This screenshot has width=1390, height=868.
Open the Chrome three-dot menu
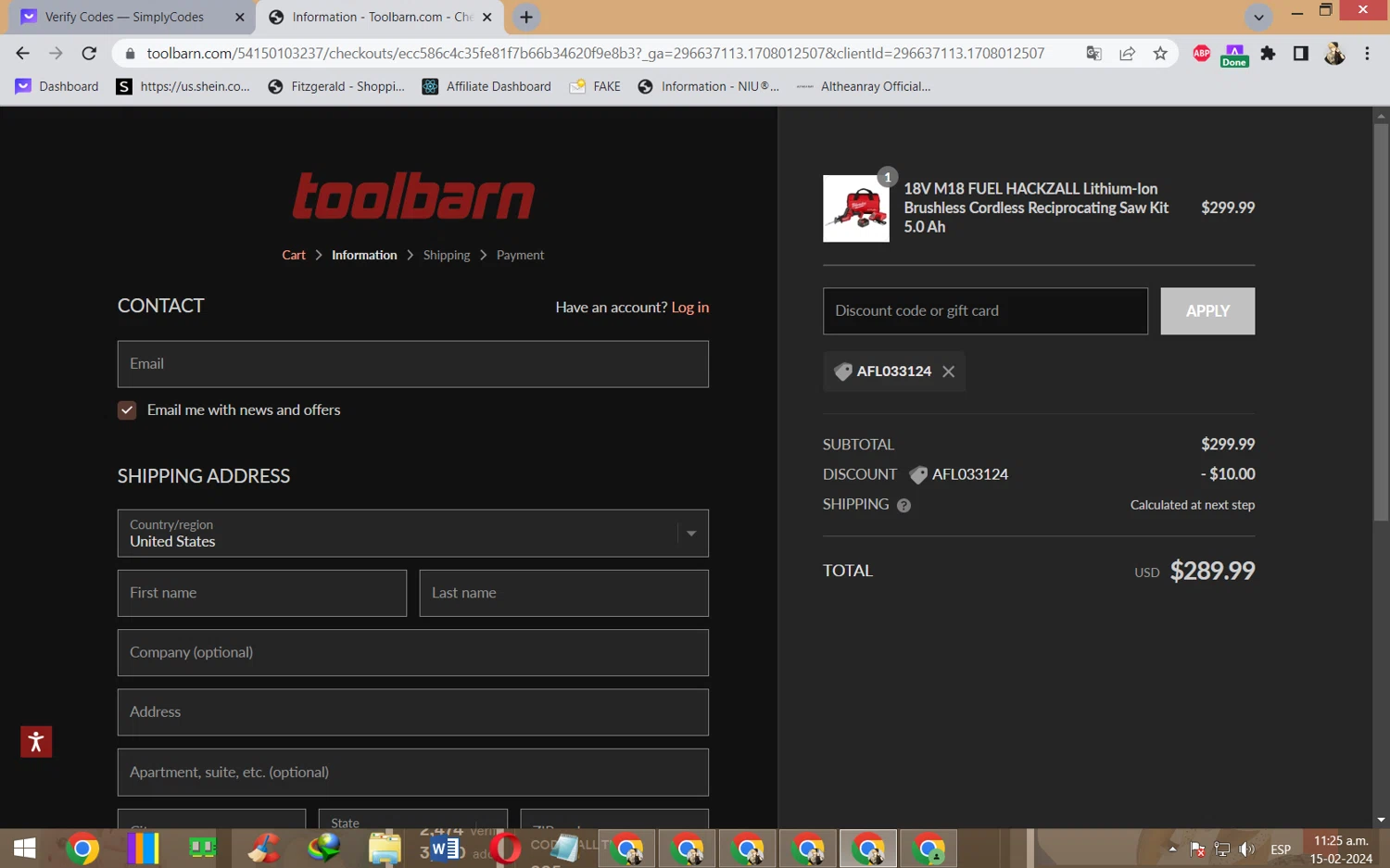pyautogui.click(x=1367, y=54)
